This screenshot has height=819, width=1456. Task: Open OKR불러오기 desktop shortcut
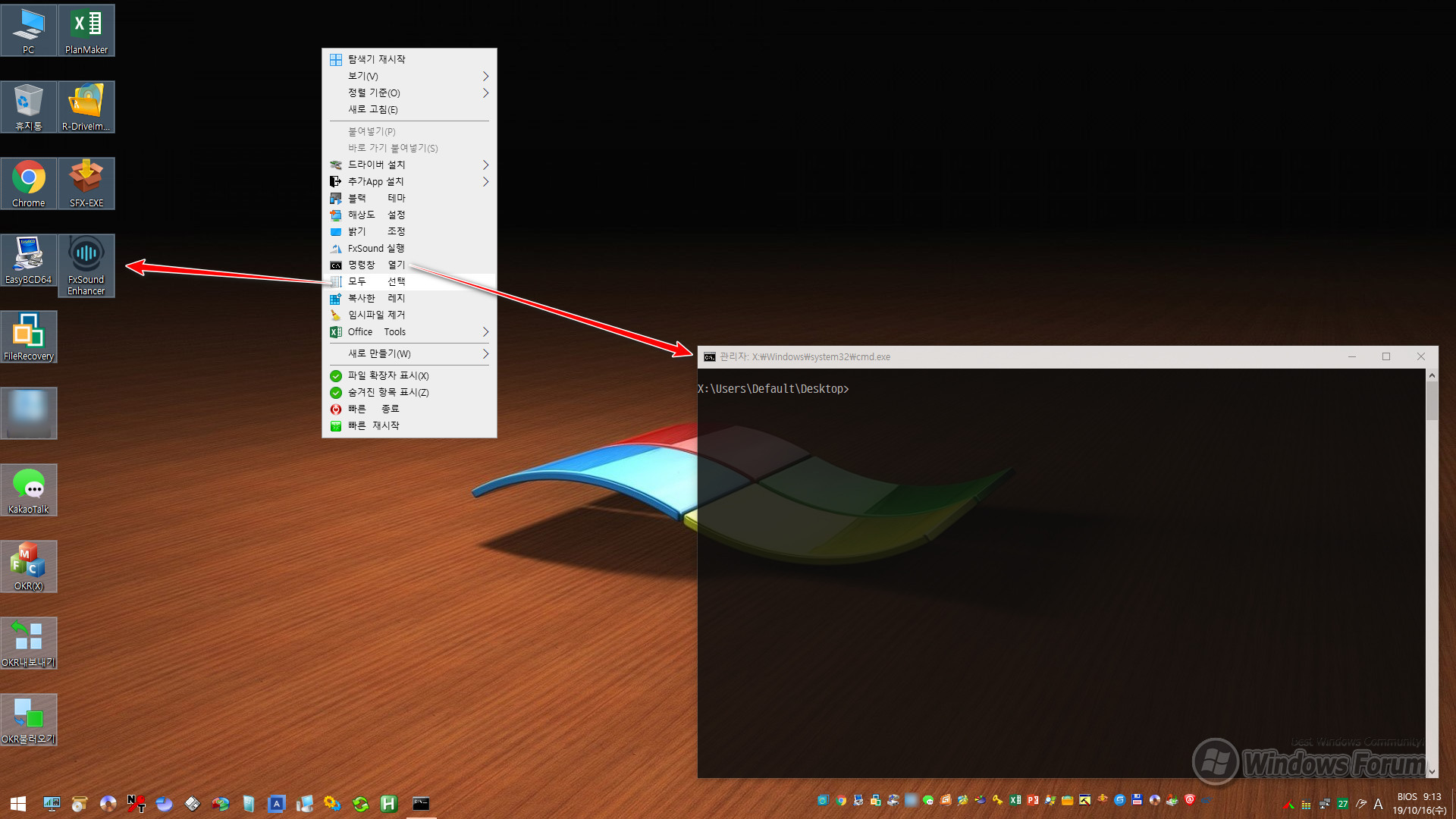coord(29,720)
